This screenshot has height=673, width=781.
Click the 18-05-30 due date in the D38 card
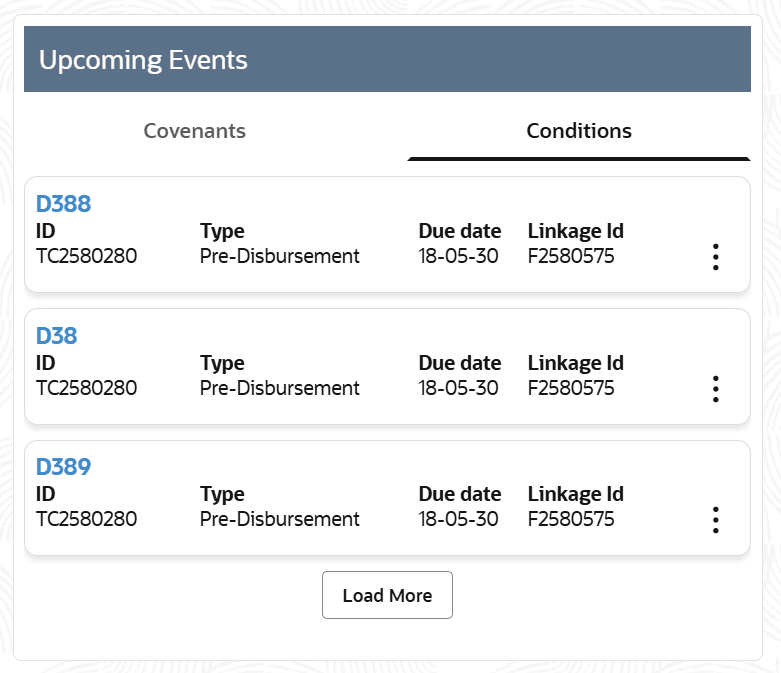click(458, 388)
